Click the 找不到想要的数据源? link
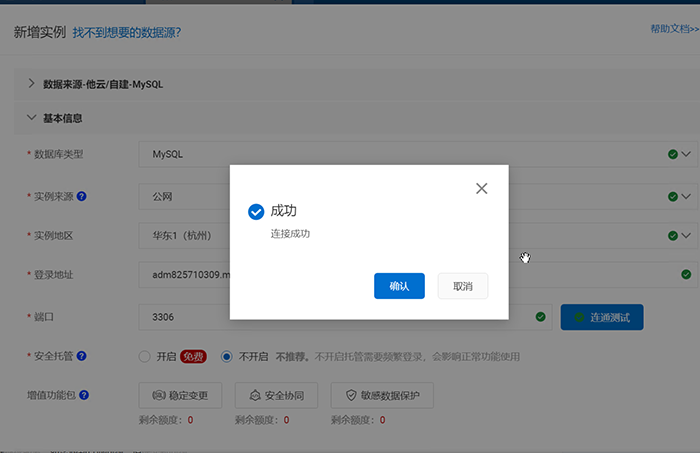The width and height of the screenshot is (700, 453). 126,32
